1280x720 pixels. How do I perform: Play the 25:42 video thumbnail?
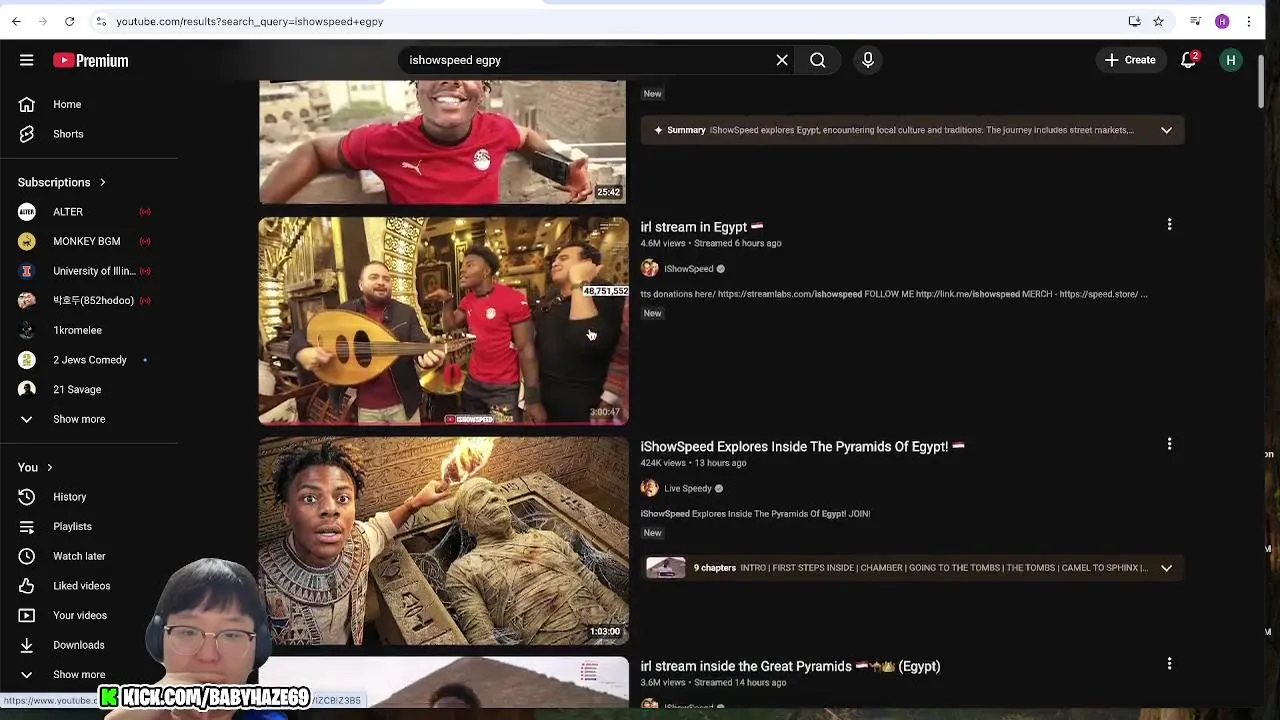tap(443, 142)
